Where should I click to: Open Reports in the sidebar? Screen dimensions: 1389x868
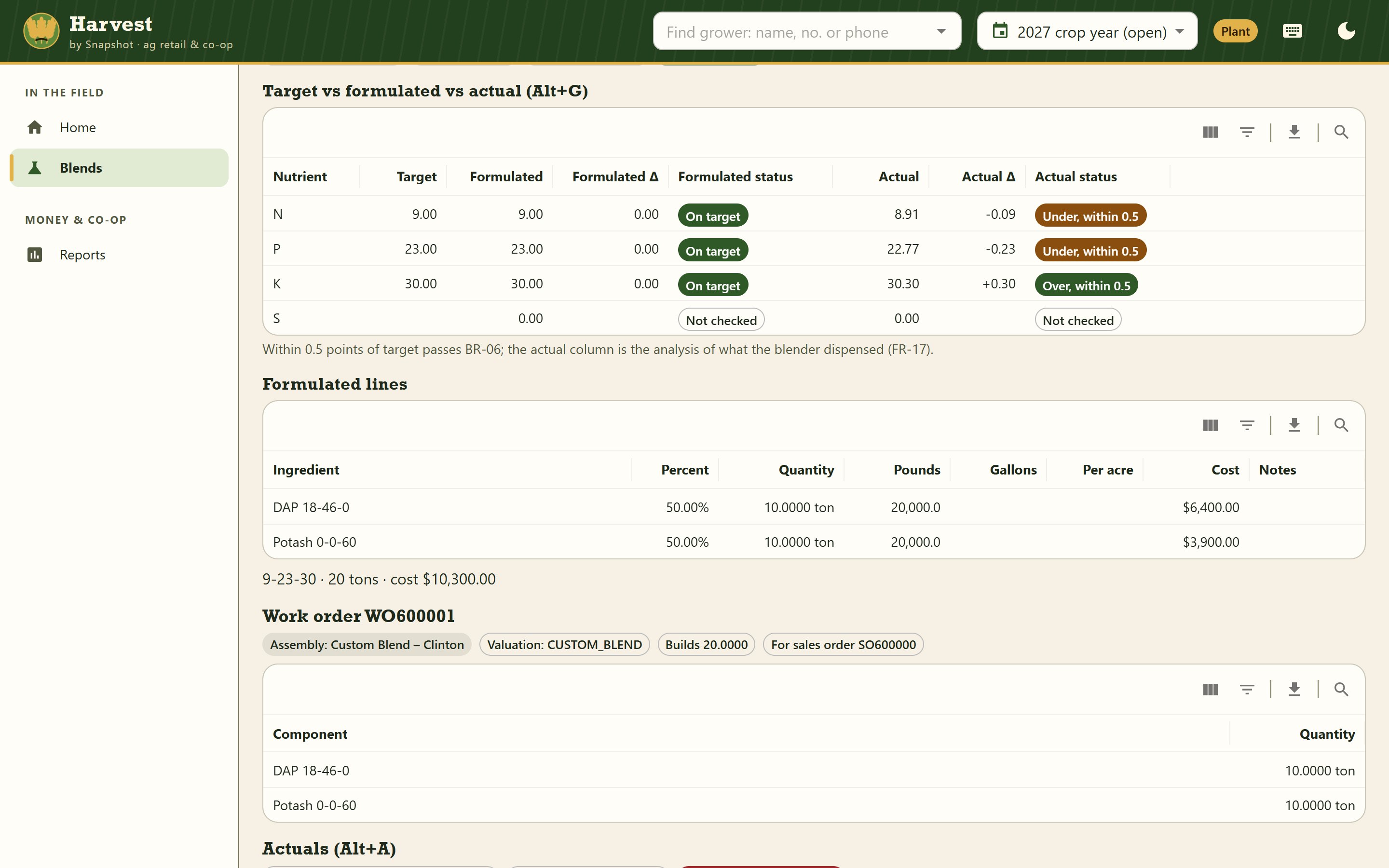120,254
